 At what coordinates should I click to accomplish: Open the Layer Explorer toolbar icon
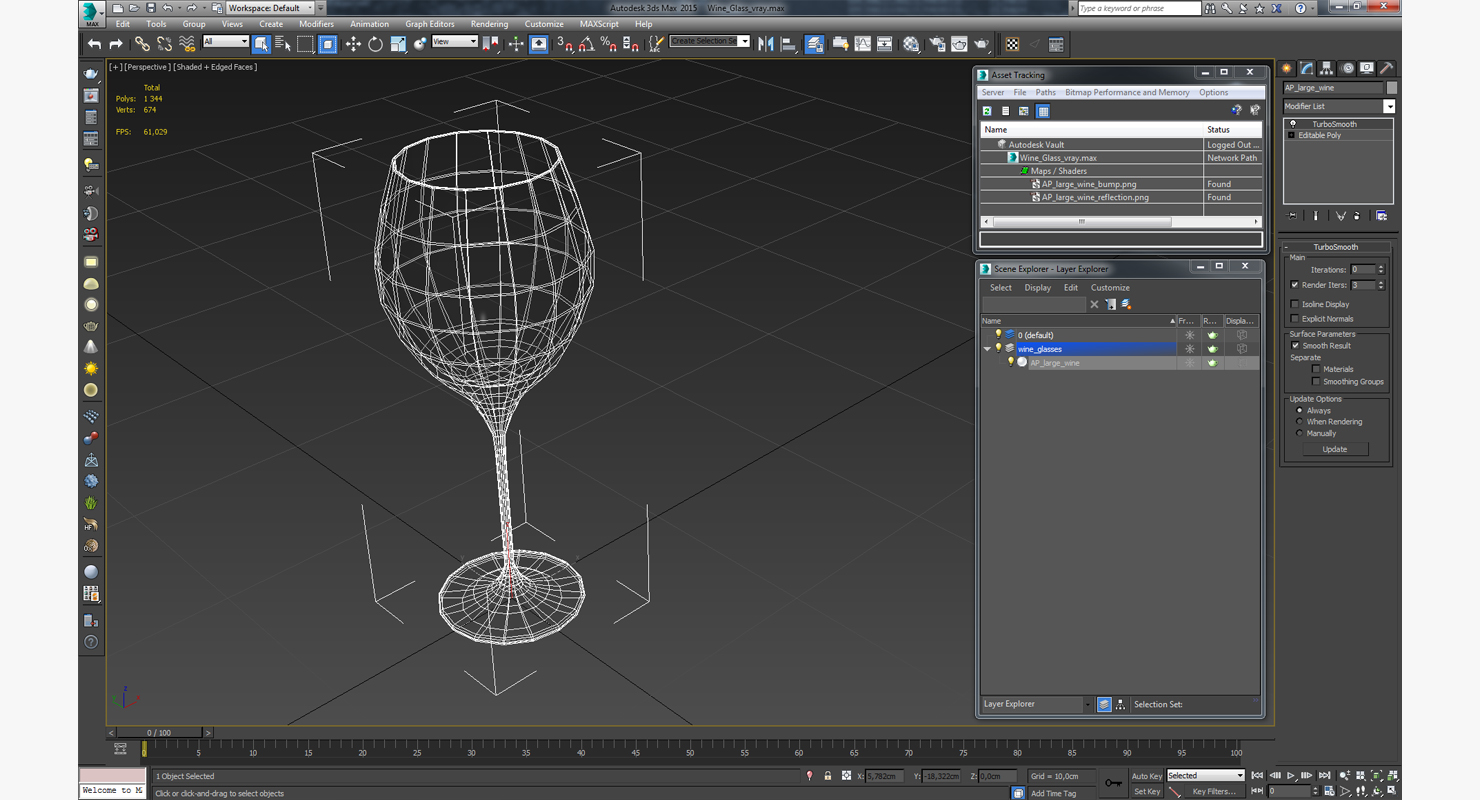pyautogui.click(x=815, y=44)
